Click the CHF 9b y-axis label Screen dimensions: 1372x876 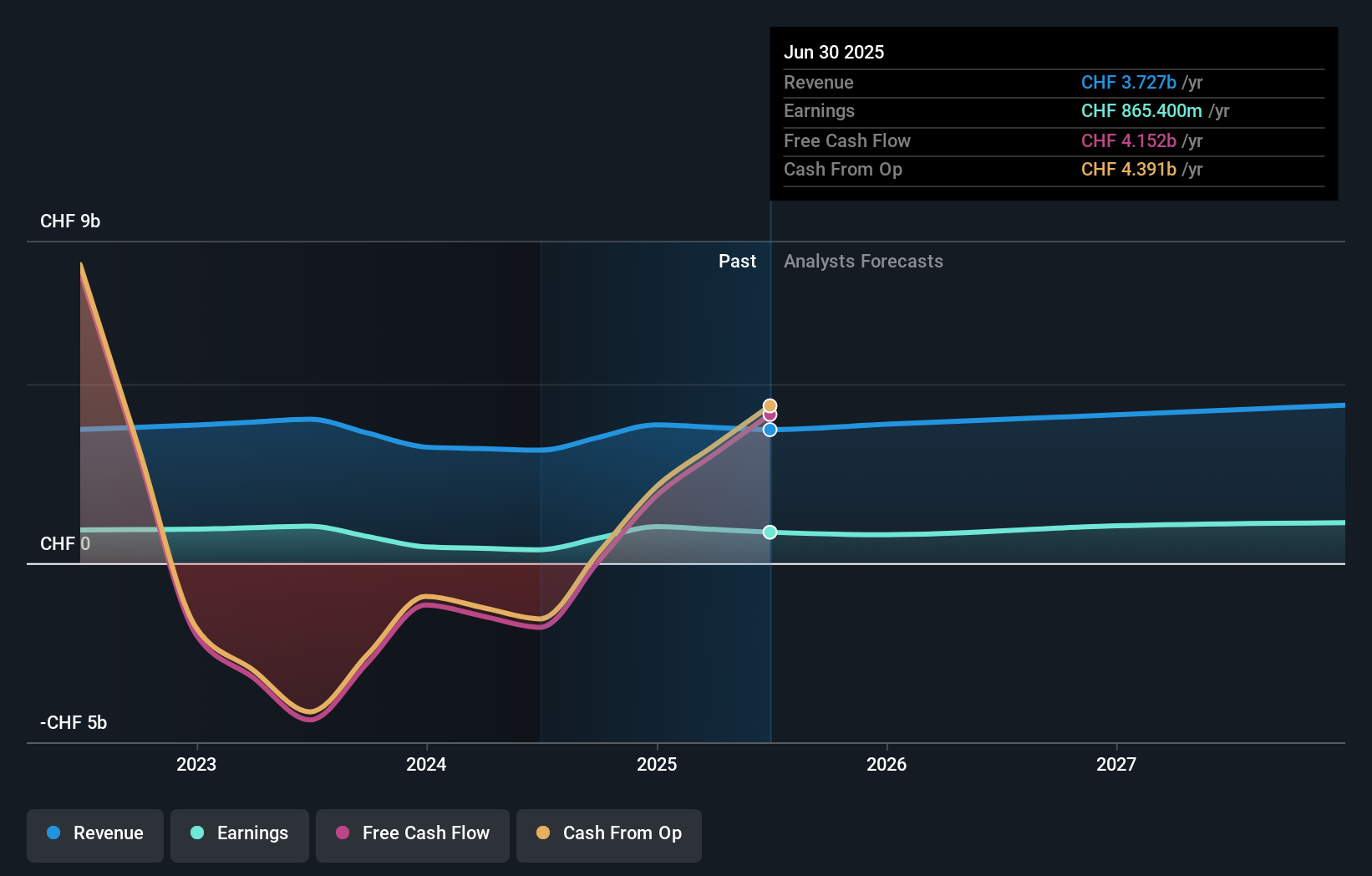pos(70,222)
